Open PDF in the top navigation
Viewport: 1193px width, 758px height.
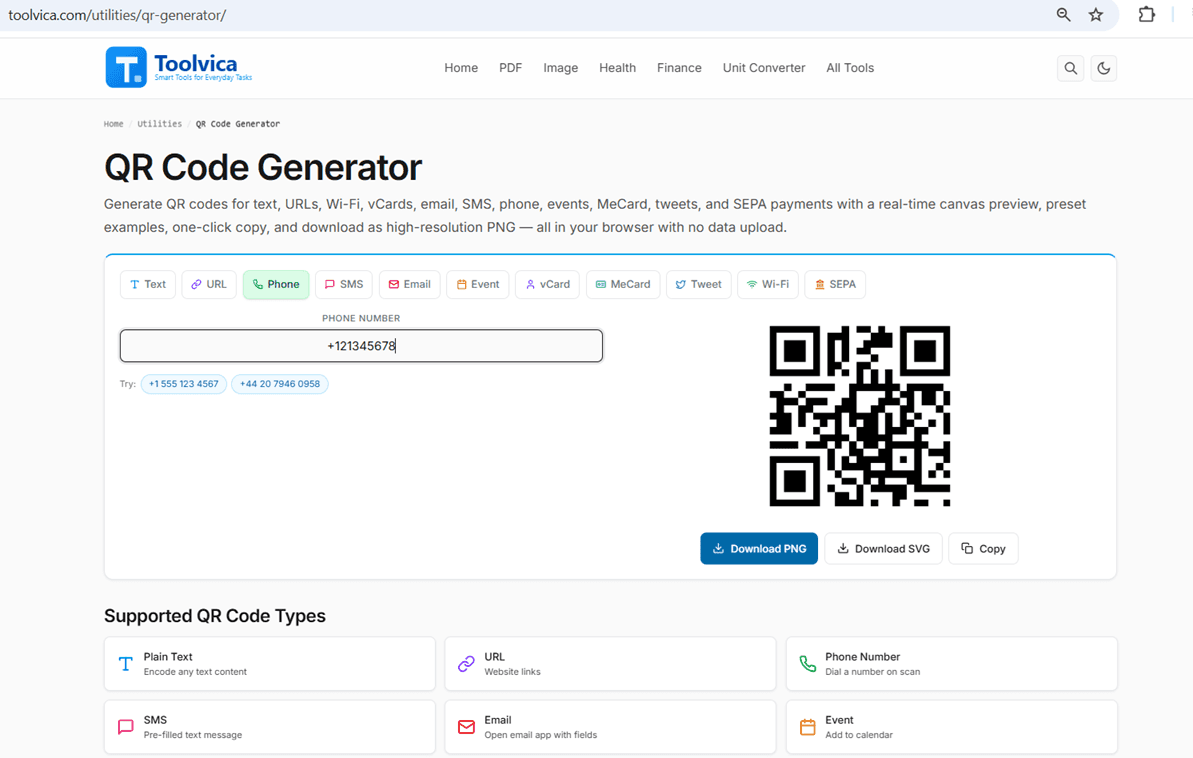(x=511, y=68)
